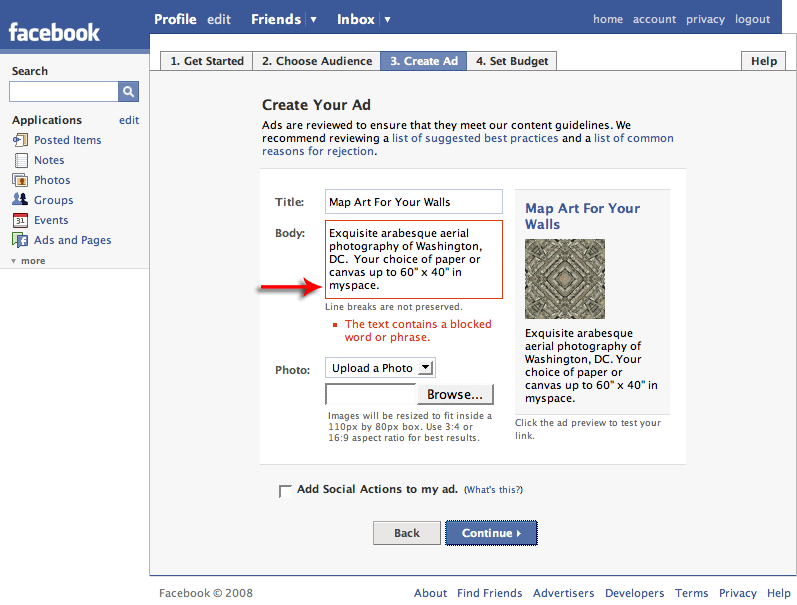Click the Notes application icon

coord(21,160)
